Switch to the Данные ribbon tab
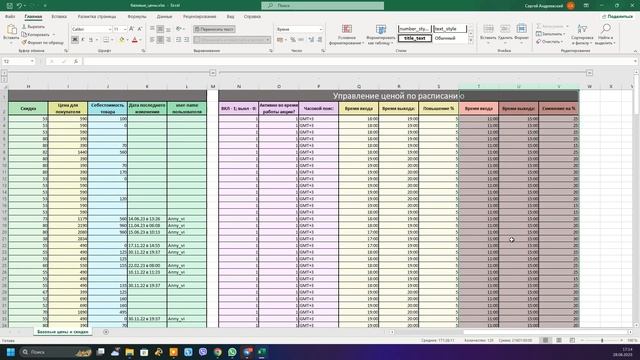Image resolution: width=640 pixels, height=360 pixels. (x=164, y=17)
